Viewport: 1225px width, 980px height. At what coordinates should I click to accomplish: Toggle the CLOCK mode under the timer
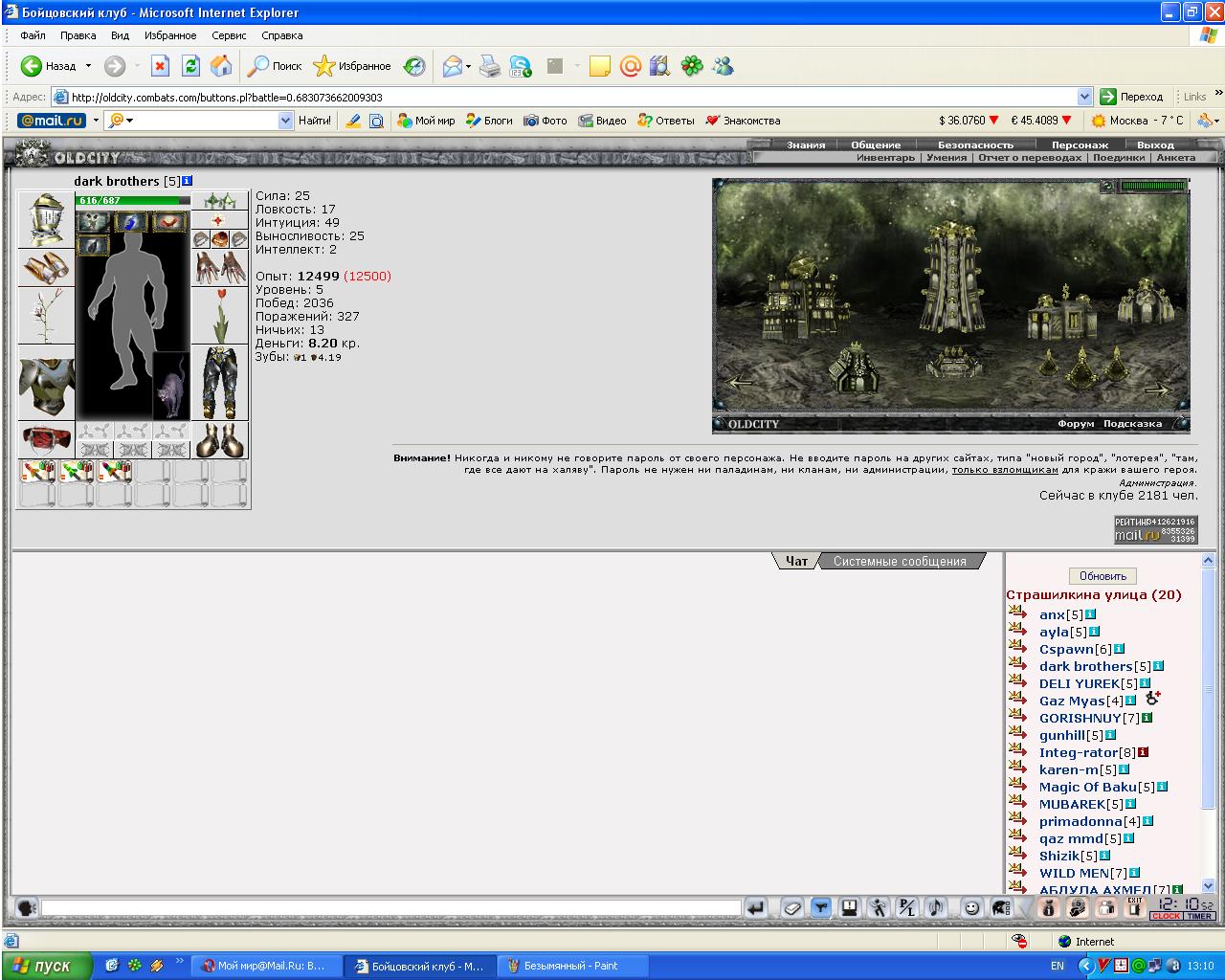[1166, 916]
